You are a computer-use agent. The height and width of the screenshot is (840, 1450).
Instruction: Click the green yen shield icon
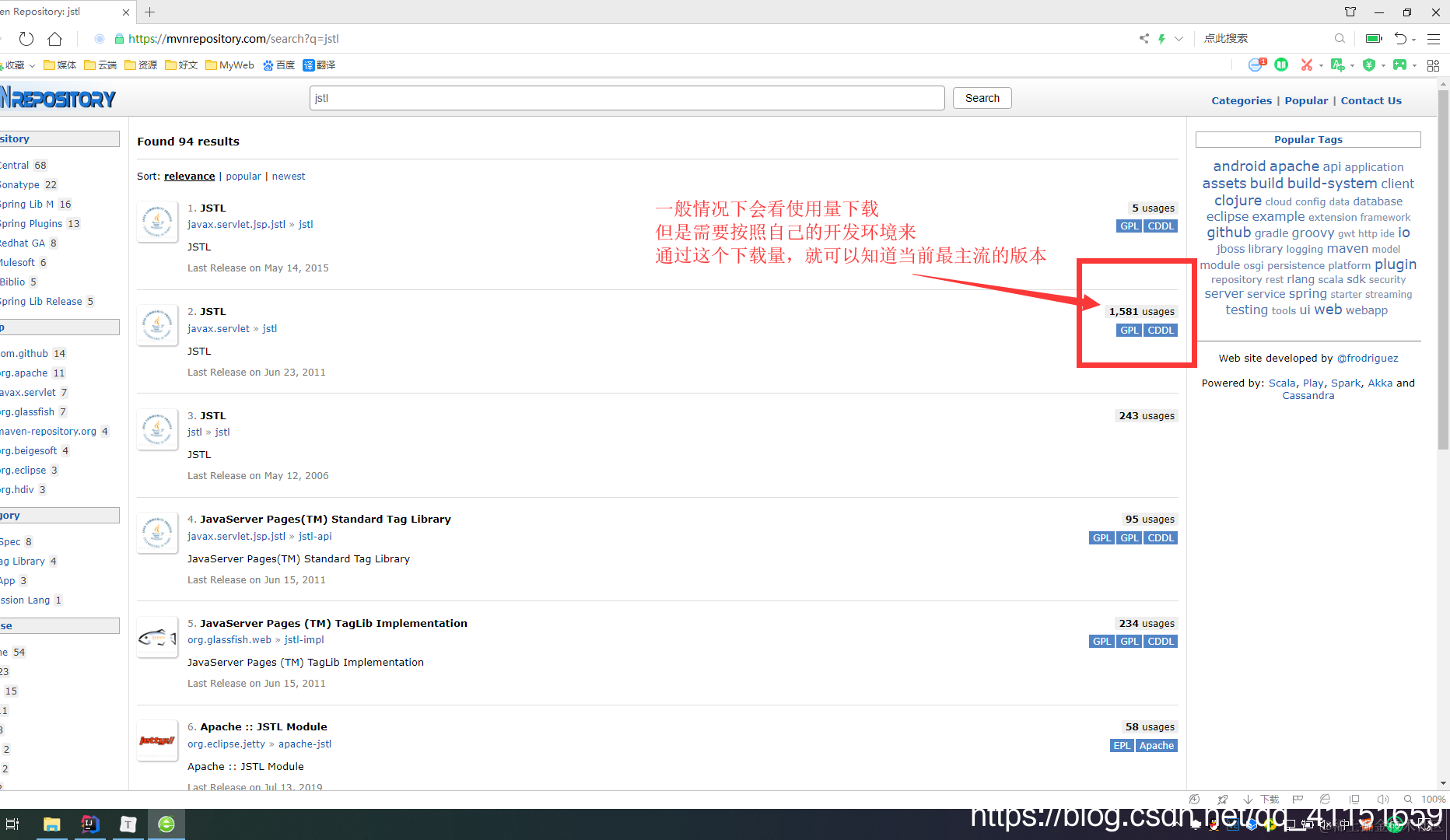click(1369, 65)
